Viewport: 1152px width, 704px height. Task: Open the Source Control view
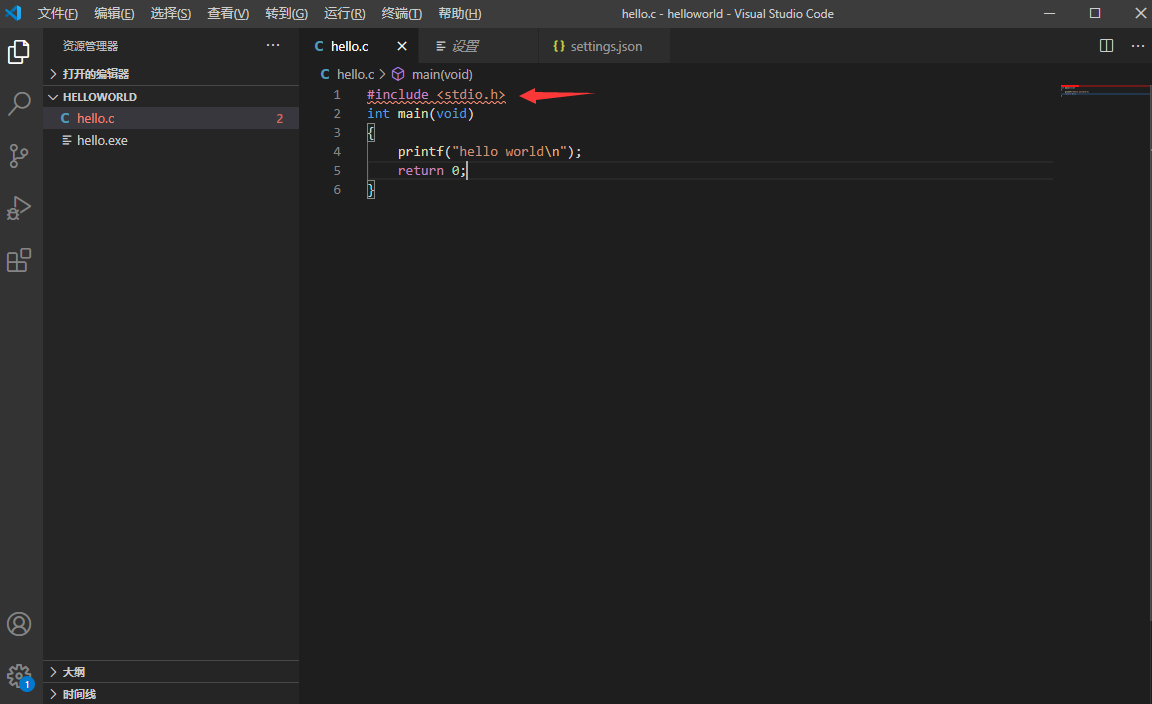[19, 156]
